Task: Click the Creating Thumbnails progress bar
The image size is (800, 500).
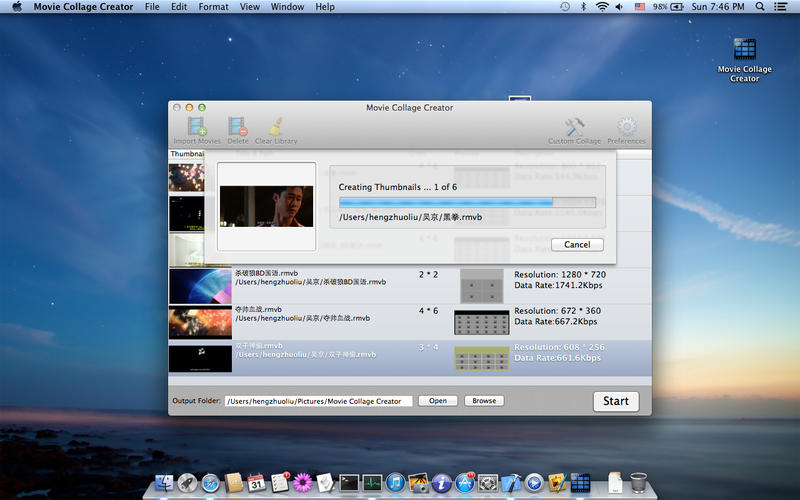Action: [467, 202]
